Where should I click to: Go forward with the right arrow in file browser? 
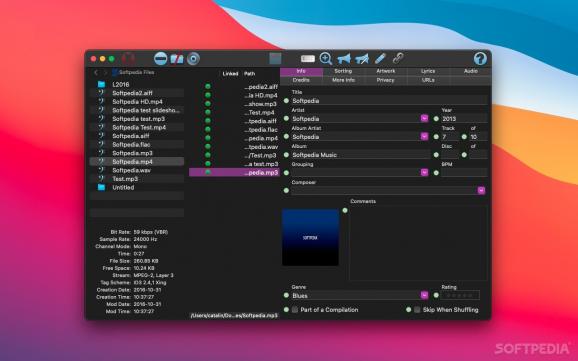105,73
